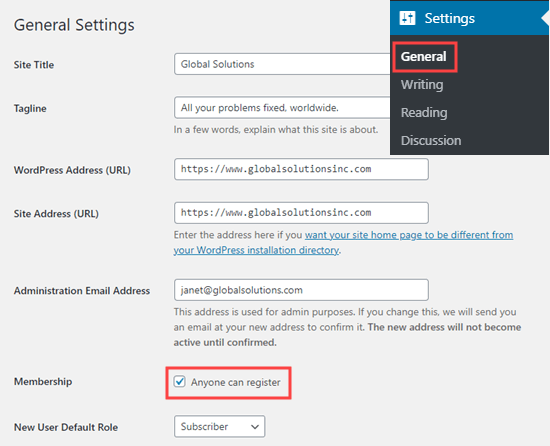The image size is (550, 446).
Task: Click the Tagline text field
Action: 282,108
